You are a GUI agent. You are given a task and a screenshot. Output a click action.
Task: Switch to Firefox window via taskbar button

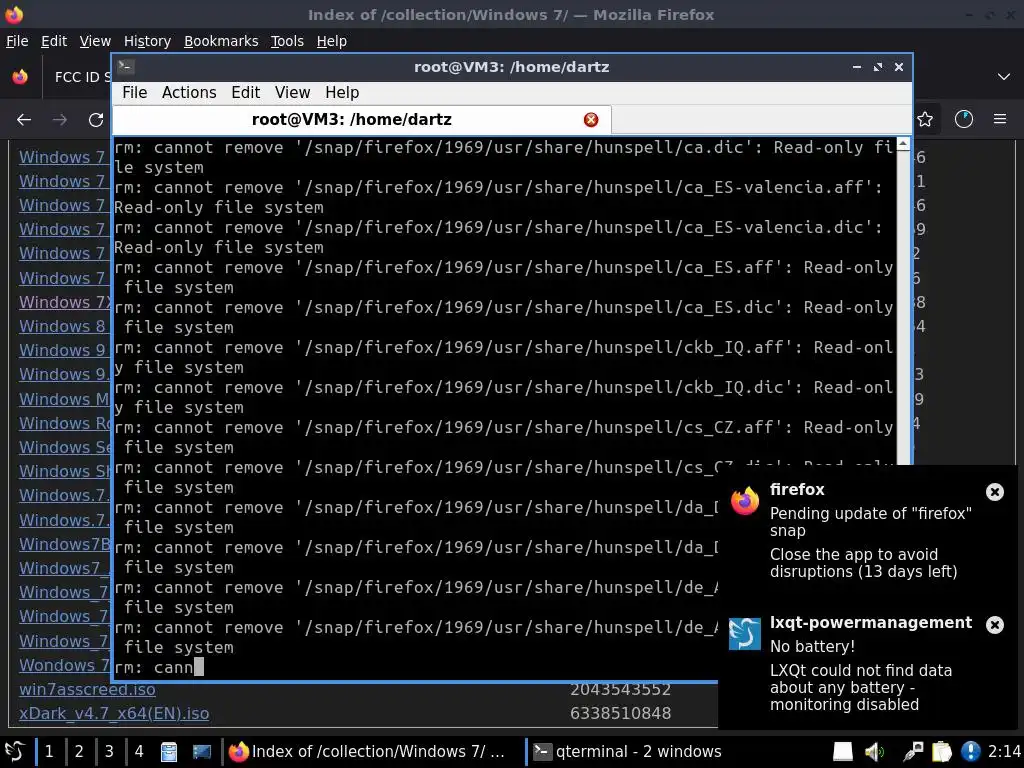click(x=372, y=752)
